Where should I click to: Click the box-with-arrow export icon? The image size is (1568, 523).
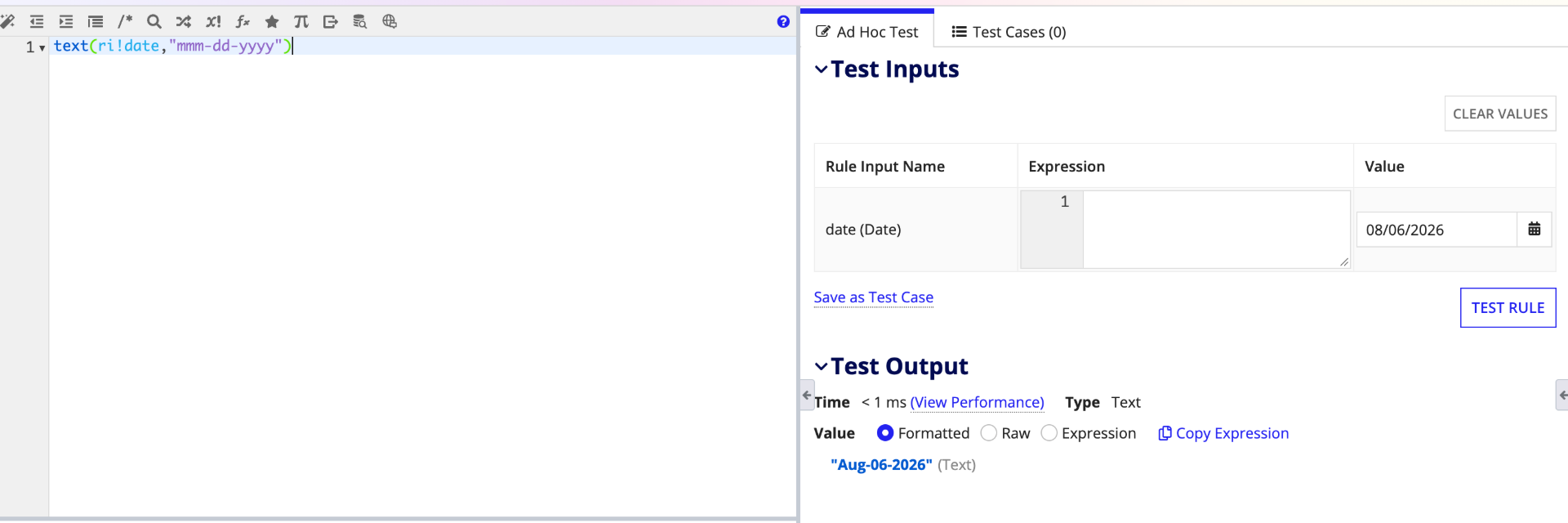click(x=331, y=21)
